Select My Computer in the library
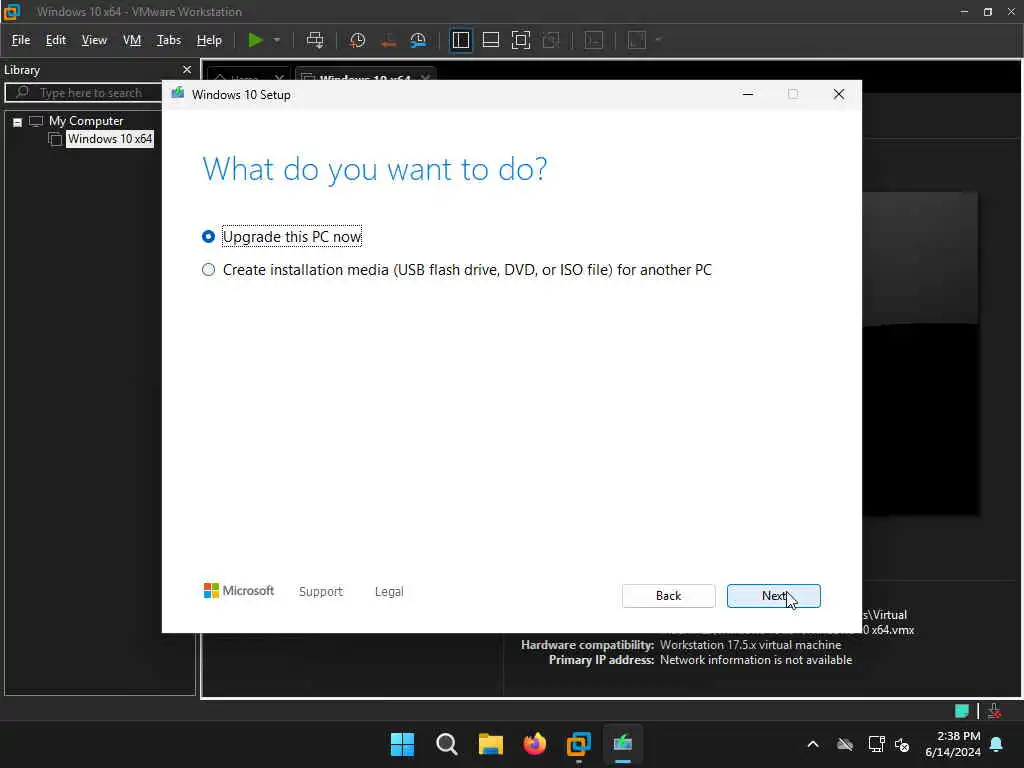Image resolution: width=1024 pixels, height=768 pixels. pyautogui.click(x=86, y=121)
